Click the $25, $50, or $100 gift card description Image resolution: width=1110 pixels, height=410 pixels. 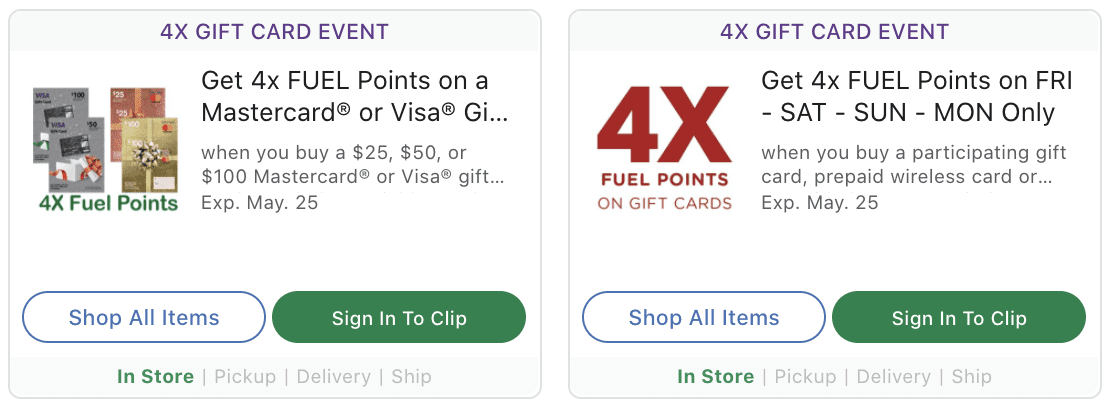pyautogui.click(x=352, y=165)
